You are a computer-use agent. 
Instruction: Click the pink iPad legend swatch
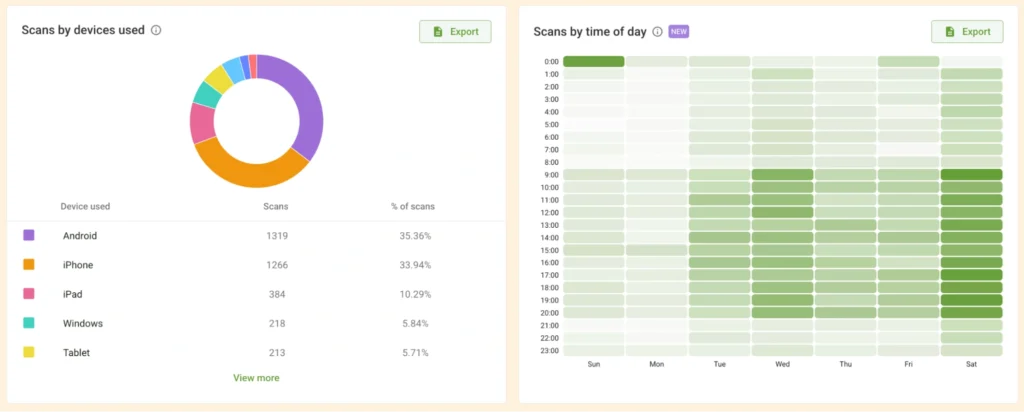click(x=29, y=294)
